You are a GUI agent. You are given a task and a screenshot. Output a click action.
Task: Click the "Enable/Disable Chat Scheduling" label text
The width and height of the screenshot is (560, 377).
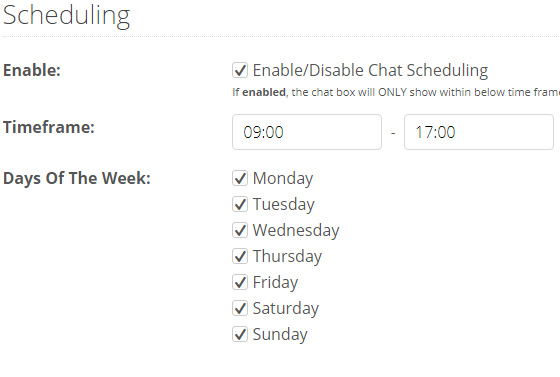(370, 70)
